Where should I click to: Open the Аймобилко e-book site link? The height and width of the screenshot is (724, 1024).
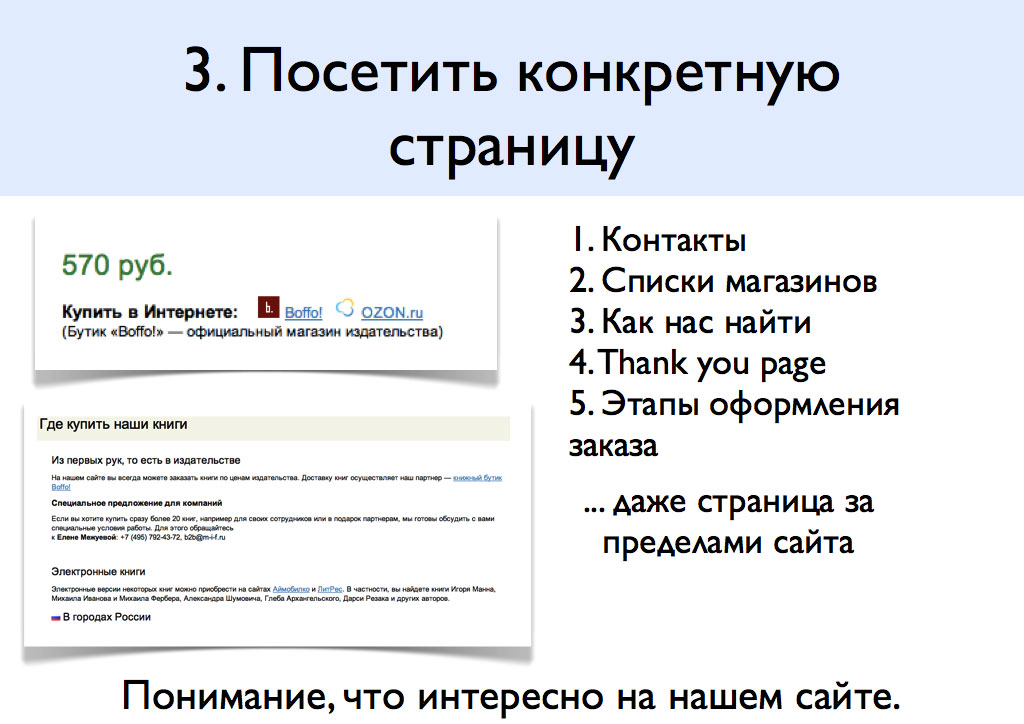[x=291, y=590]
